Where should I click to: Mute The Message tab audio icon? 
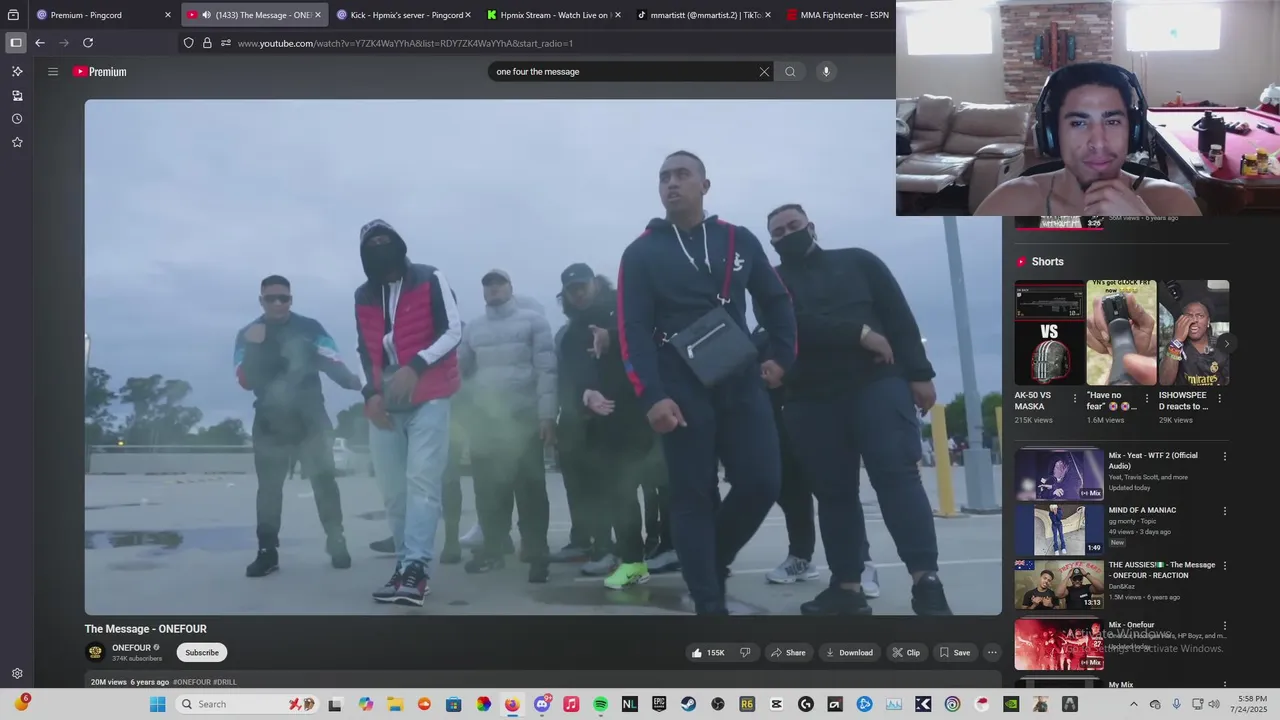[x=206, y=15]
